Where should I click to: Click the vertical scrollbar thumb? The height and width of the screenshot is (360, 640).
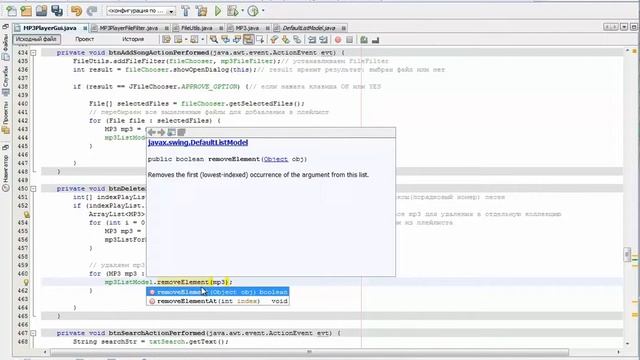[x=627, y=255]
